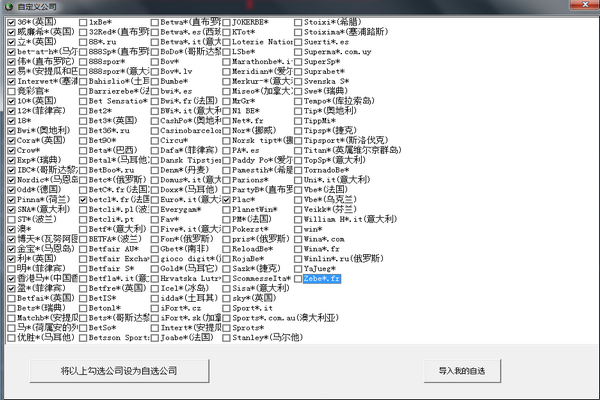Check the Bov* checkbox

tap(155, 62)
